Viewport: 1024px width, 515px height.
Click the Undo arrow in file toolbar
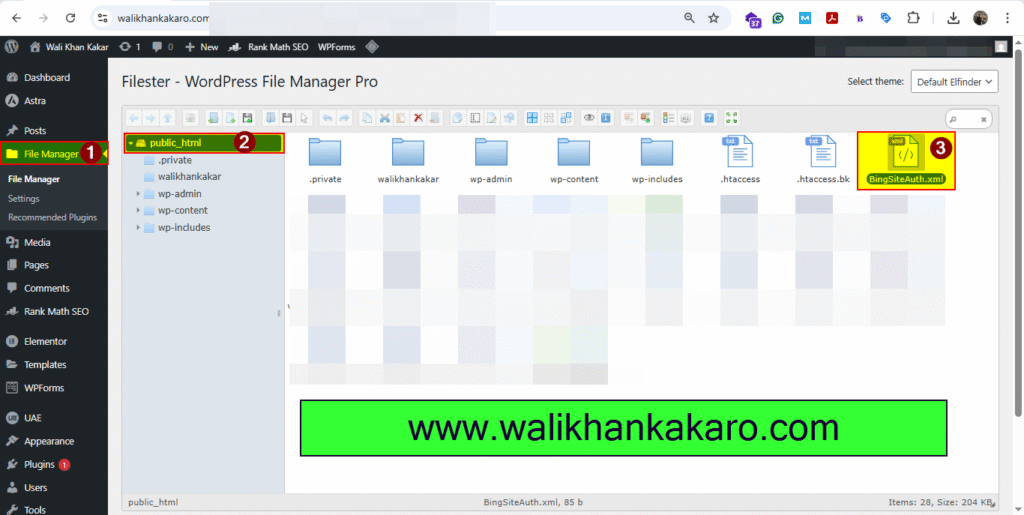327,118
